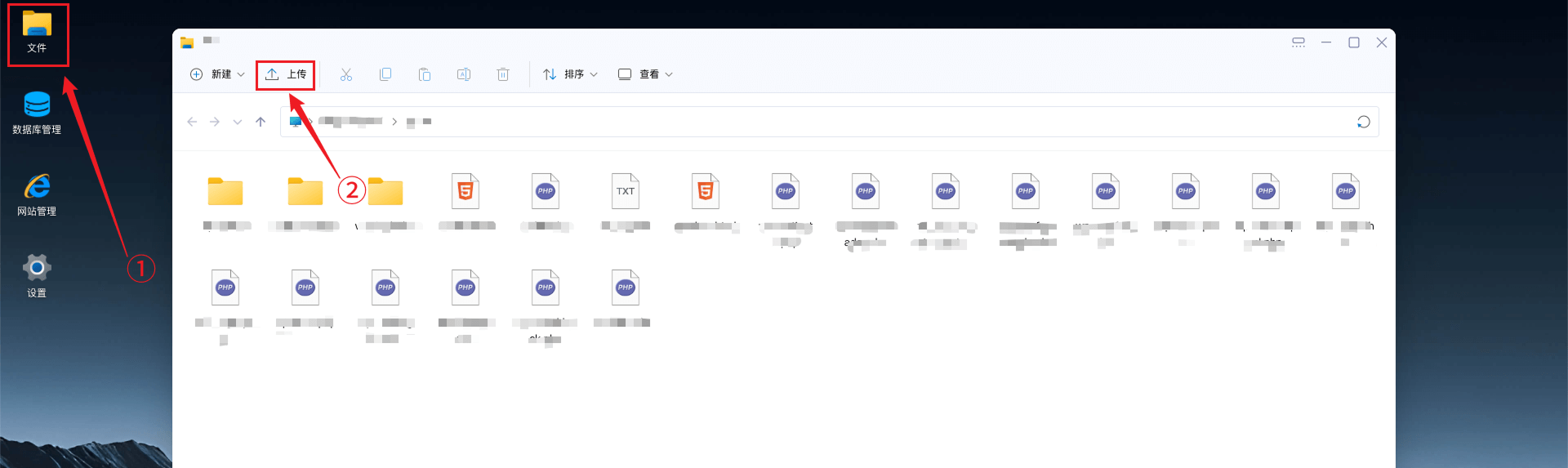This screenshot has height=468, width=1568.
Task: Launch 网站管理 from the desktop
Action: (37, 194)
